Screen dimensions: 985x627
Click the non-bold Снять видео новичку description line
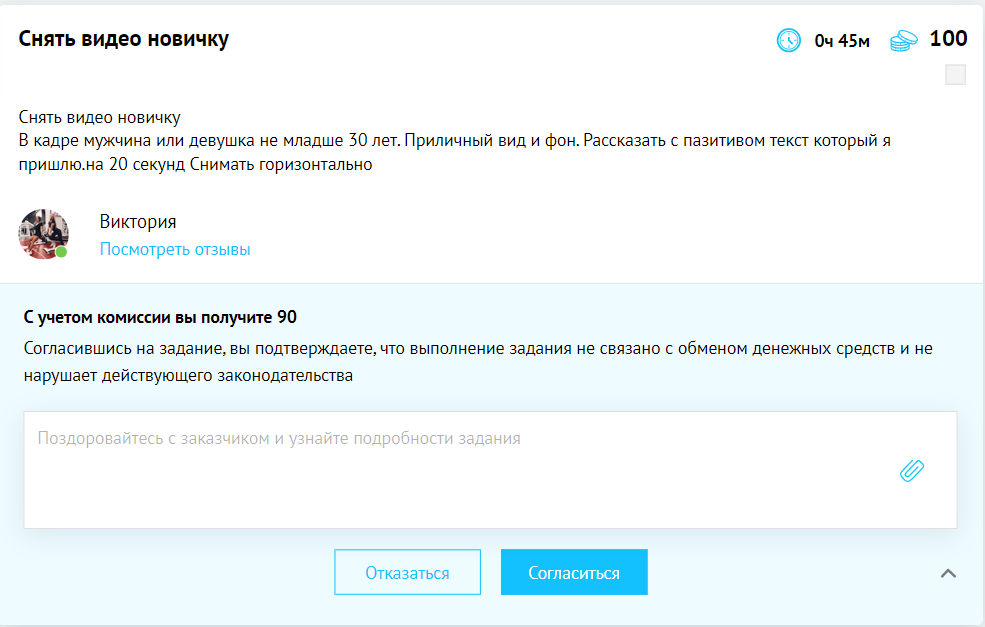[99, 117]
